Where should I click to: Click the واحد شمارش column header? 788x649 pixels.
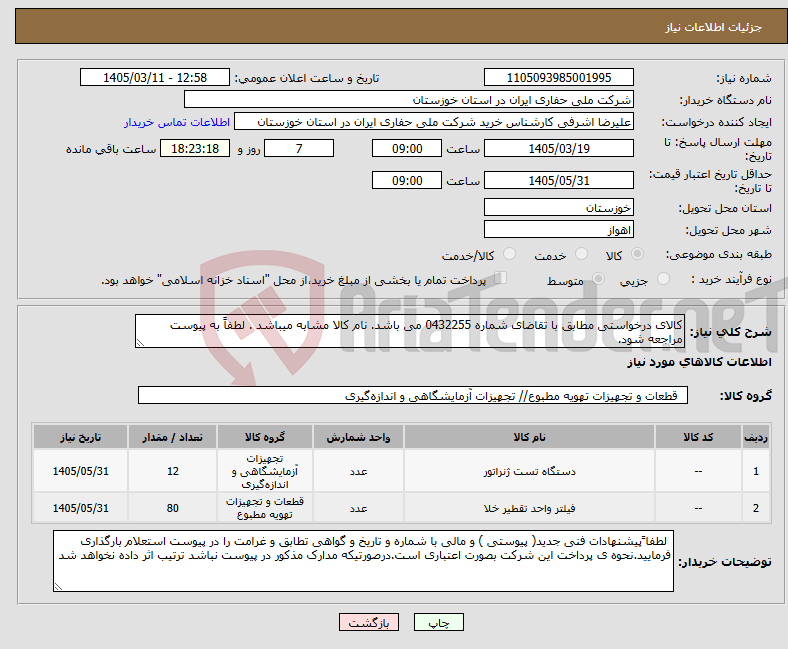coord(358,437)
